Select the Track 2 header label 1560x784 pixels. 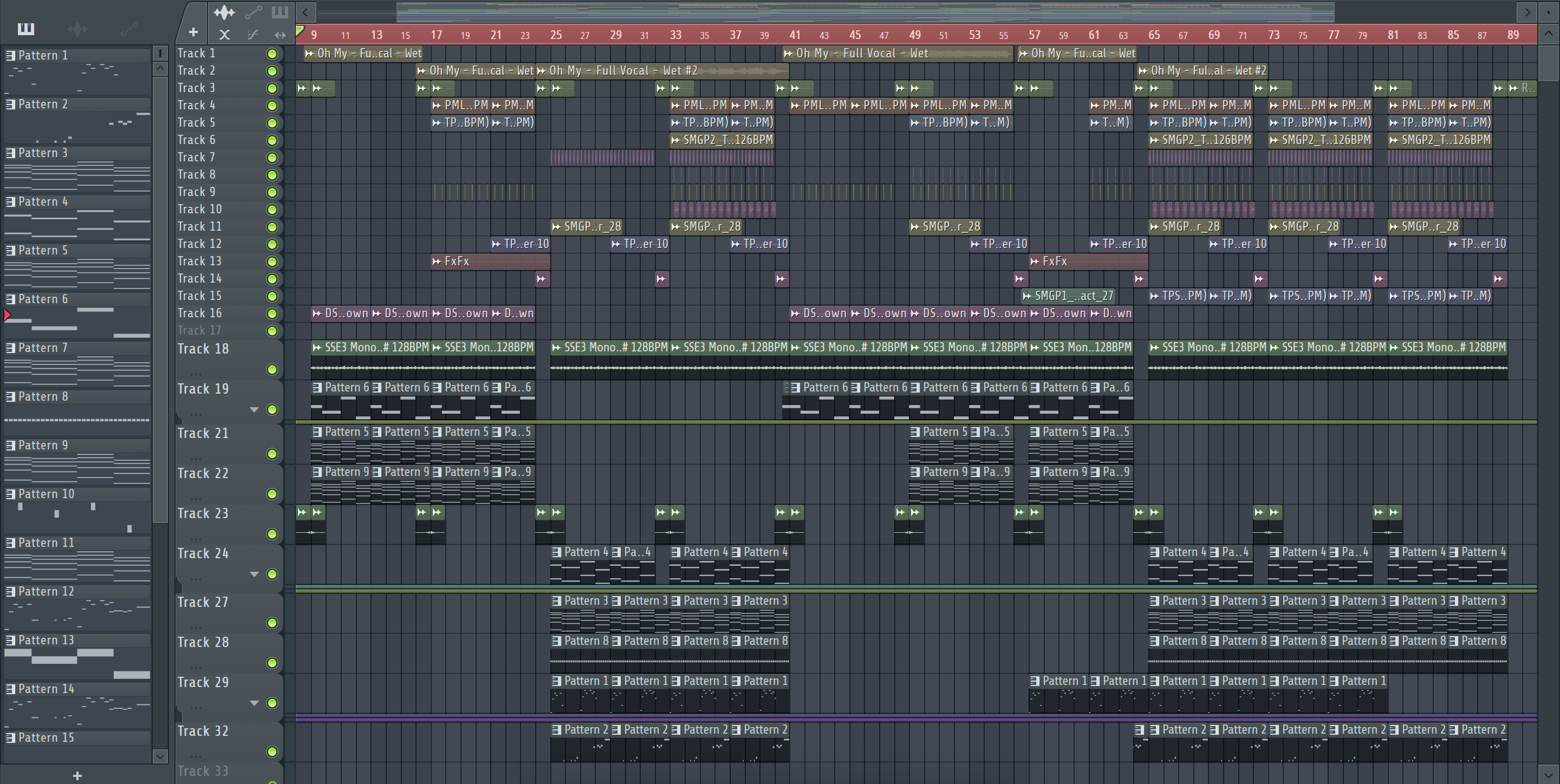tap(196, 71)
